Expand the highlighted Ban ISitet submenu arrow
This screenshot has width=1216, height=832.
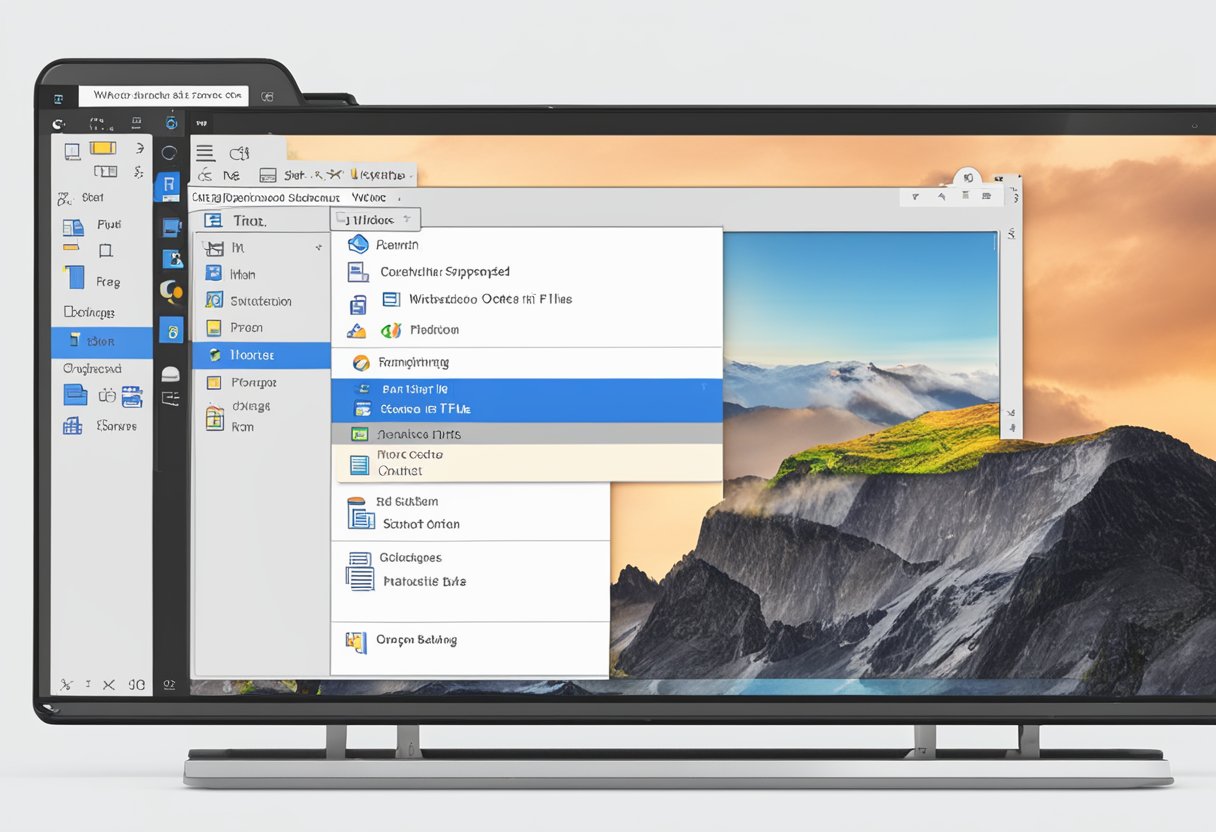coord(704,387)
